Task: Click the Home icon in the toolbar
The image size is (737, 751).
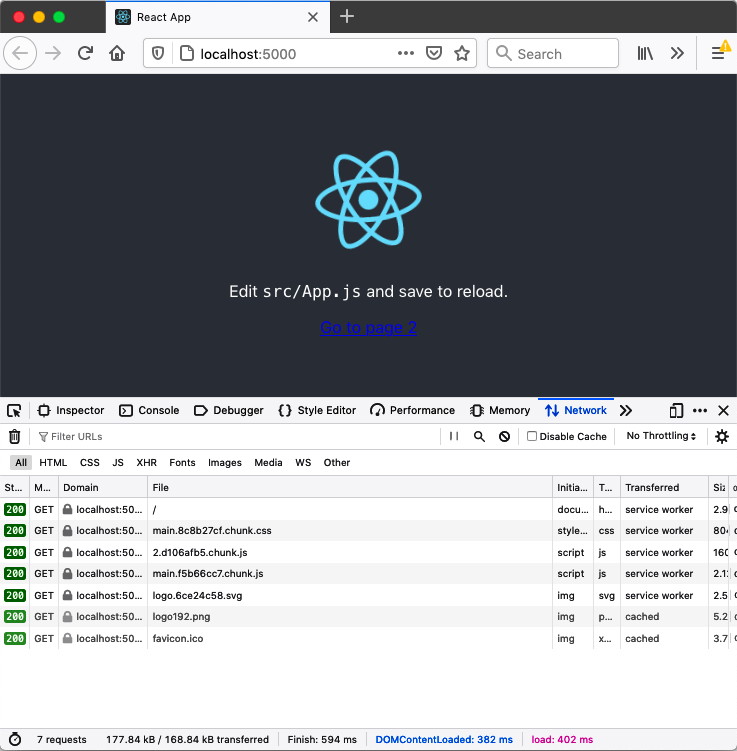Action: click(x=117, y=54)
